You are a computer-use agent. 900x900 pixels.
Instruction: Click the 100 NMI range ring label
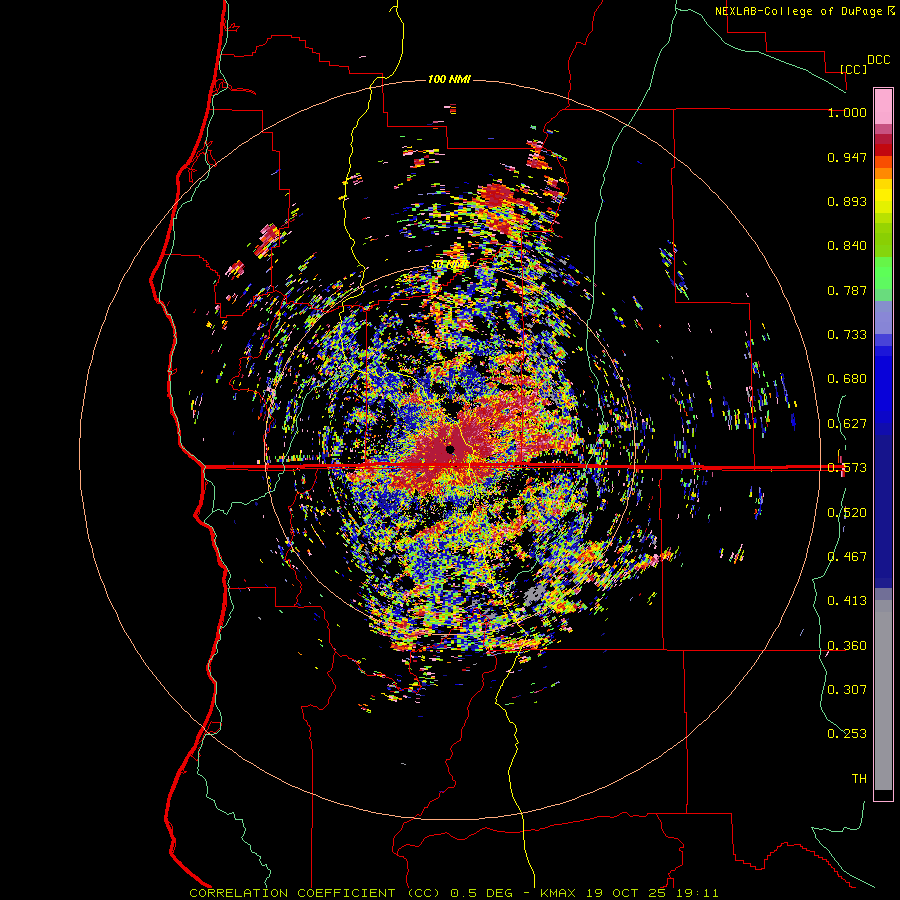pyautogui.click(x=449, y=79)
